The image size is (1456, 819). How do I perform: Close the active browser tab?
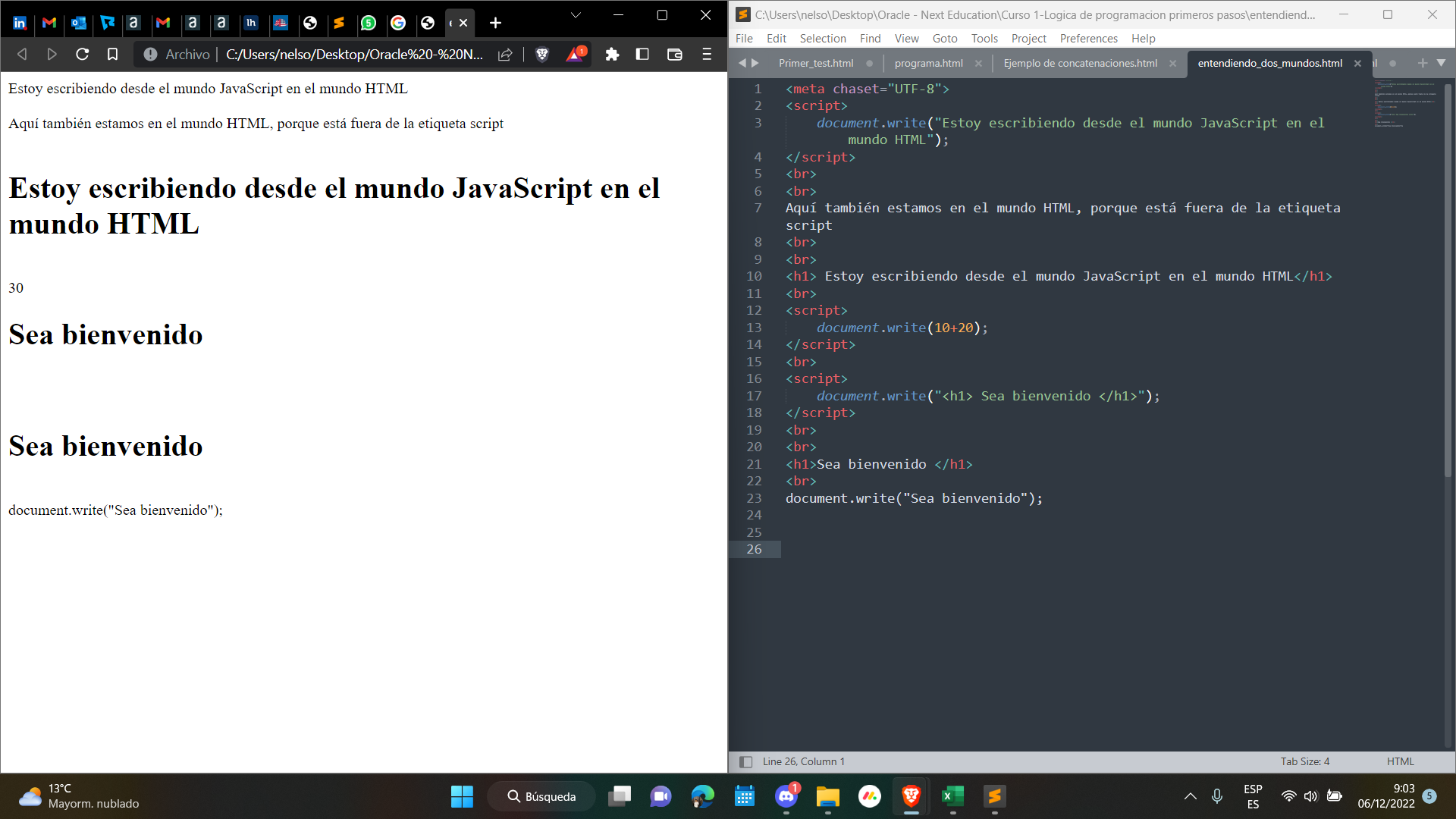click(x=463, y=23)
